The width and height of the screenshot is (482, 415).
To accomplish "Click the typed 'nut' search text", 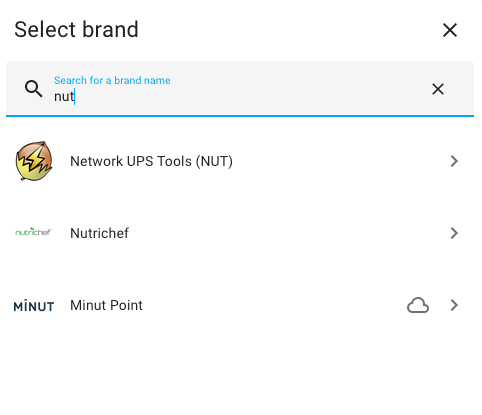I will [64, 97].
